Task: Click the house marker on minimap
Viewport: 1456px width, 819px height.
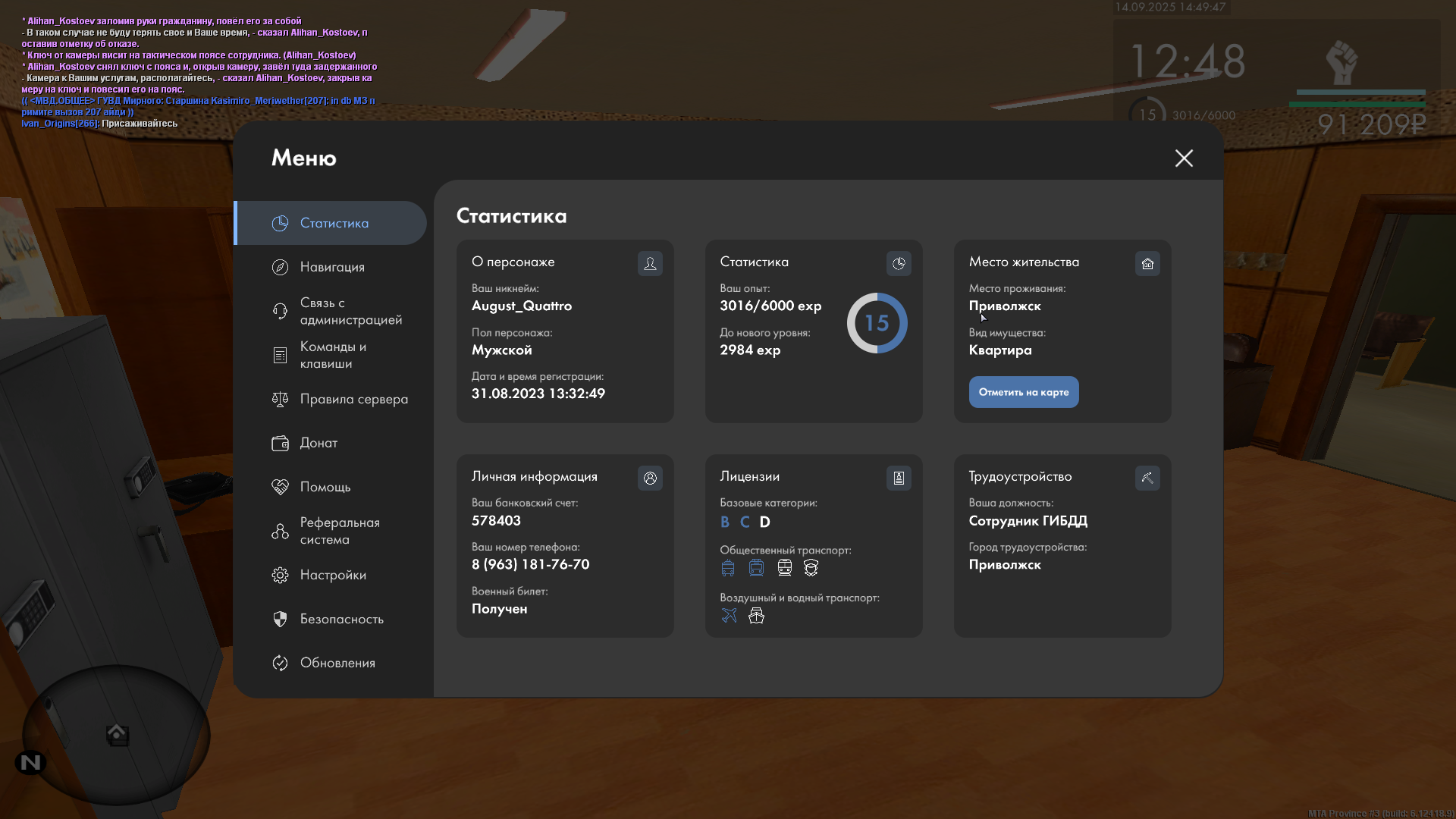Action: click(x=117, y=733)
